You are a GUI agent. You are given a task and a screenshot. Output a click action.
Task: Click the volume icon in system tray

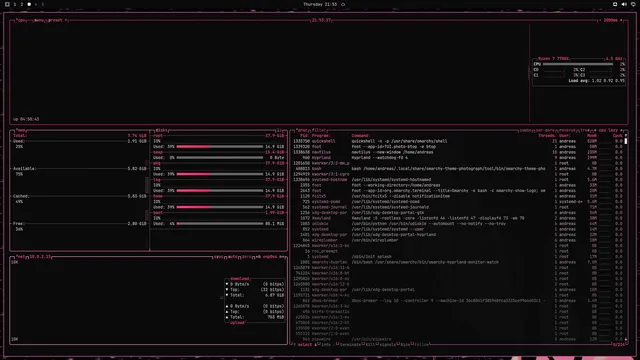click(624, 4)
